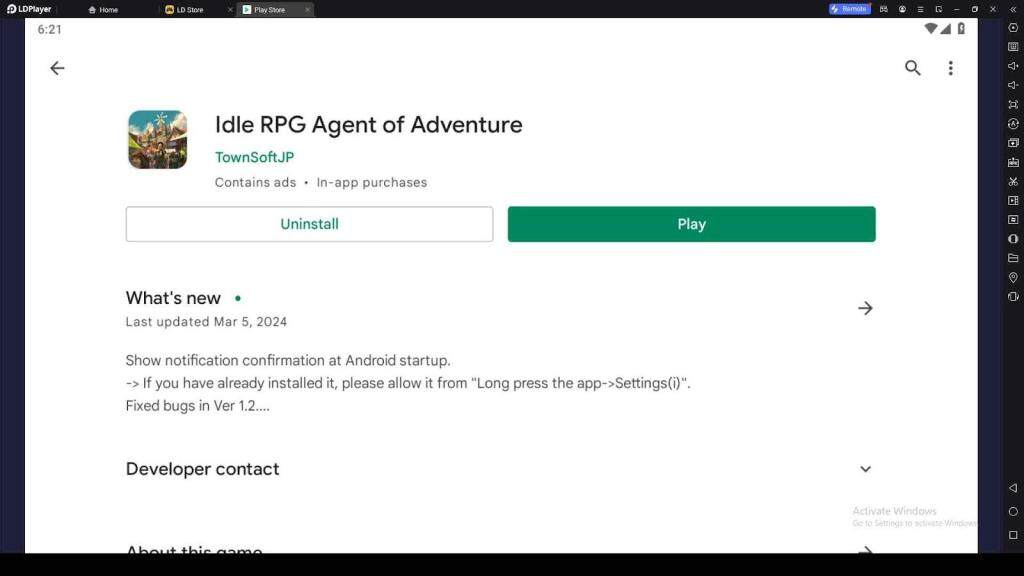1024x576 pixels.
Task: Click the mini window mode icon
Action: (x=938, y=9)
